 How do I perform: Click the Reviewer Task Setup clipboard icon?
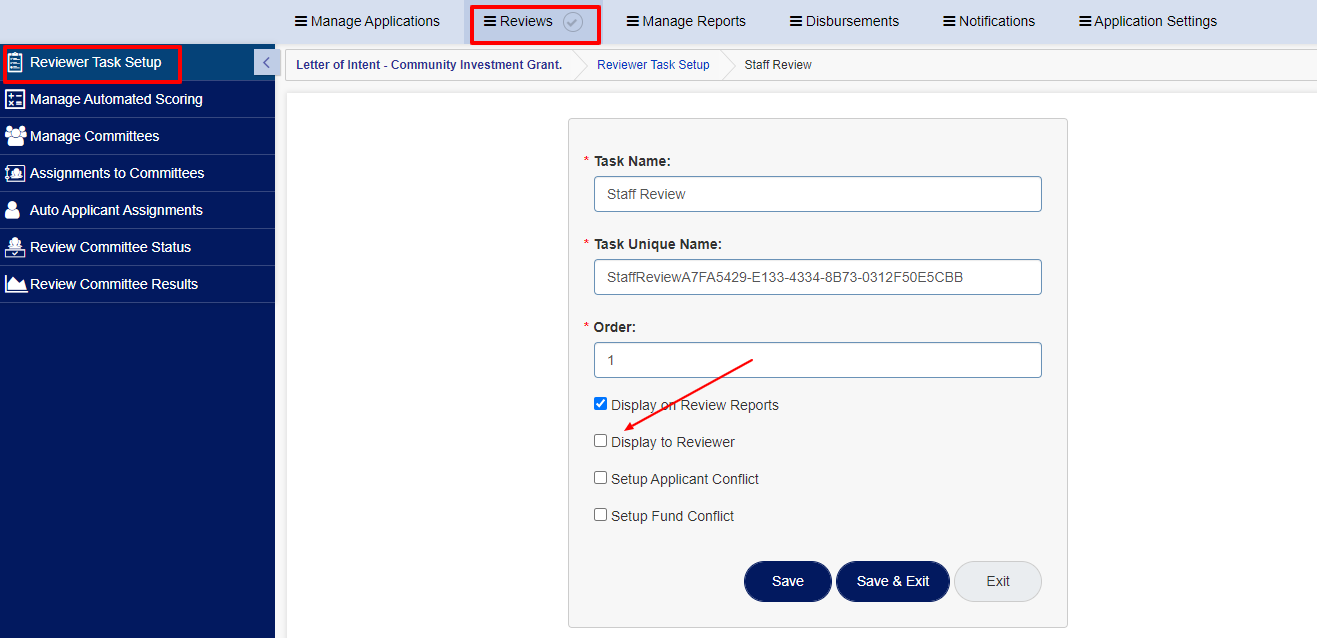pos(15,63)
